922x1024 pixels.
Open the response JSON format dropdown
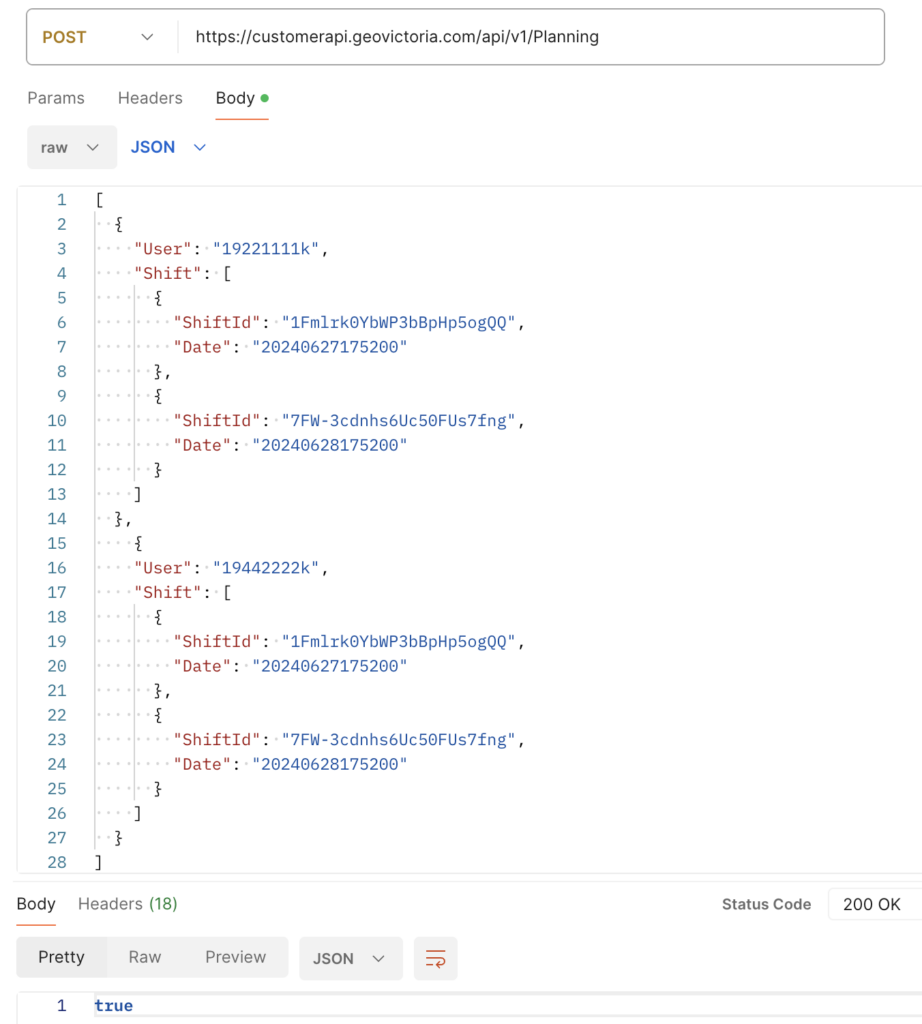[x=350, y=958]
